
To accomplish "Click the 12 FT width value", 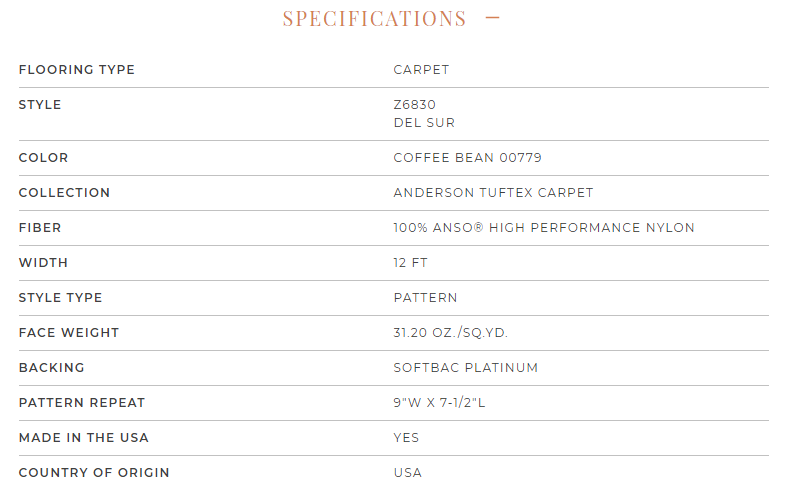I will [411, 263].
